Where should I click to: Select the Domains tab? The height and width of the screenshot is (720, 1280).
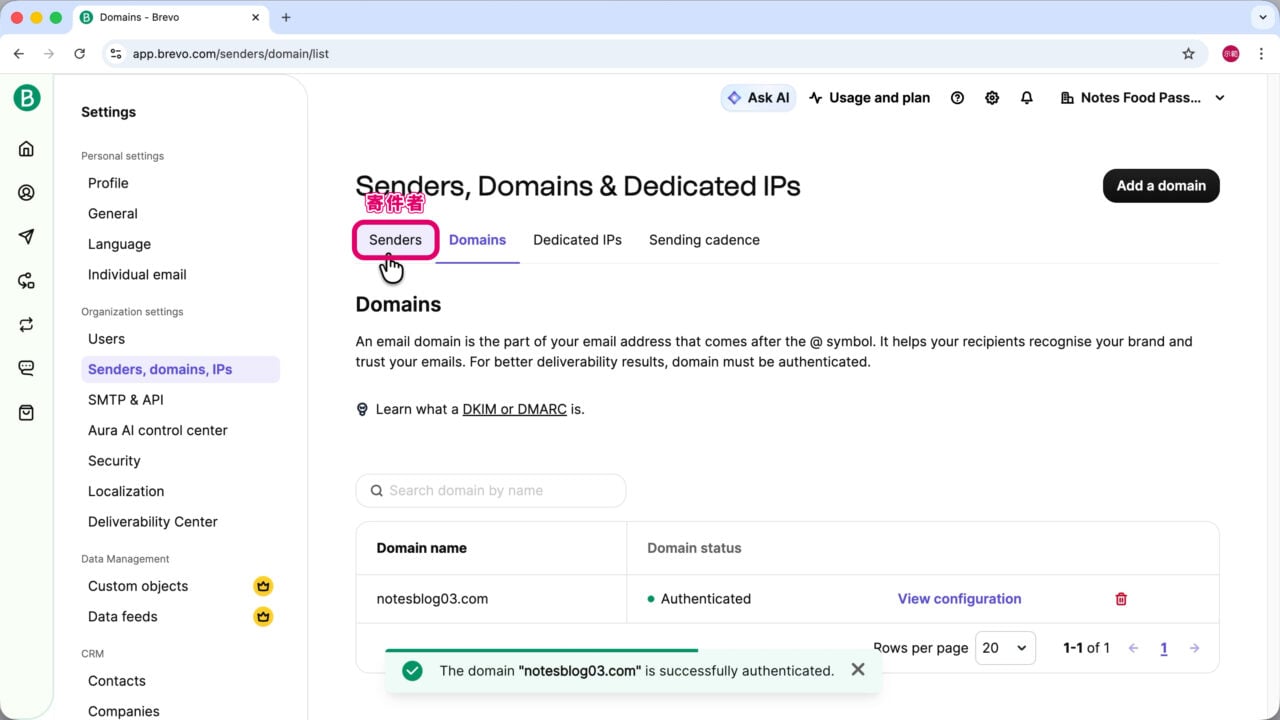(x=477, y=240)
